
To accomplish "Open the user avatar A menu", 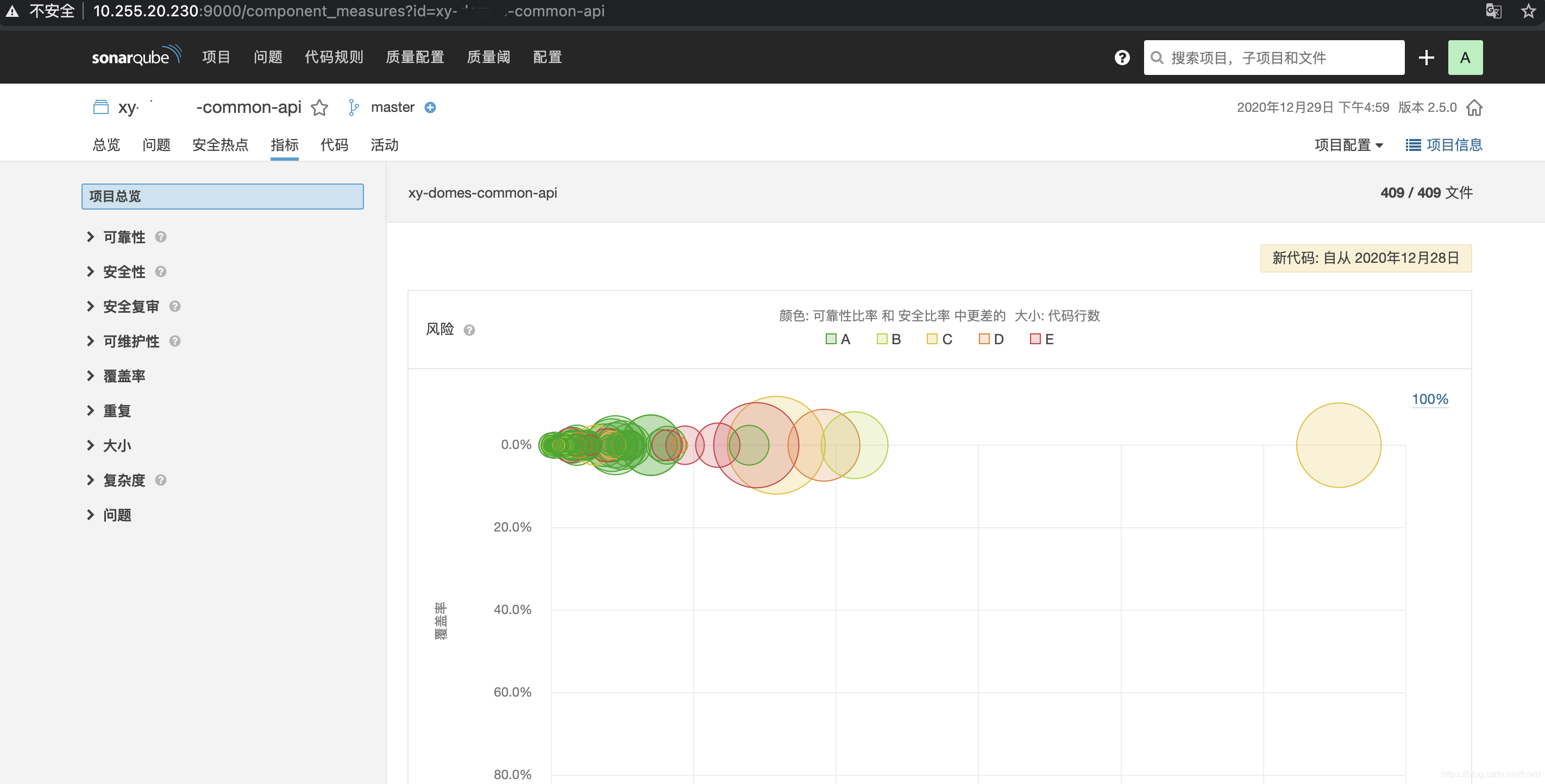I will (1465, 58).
